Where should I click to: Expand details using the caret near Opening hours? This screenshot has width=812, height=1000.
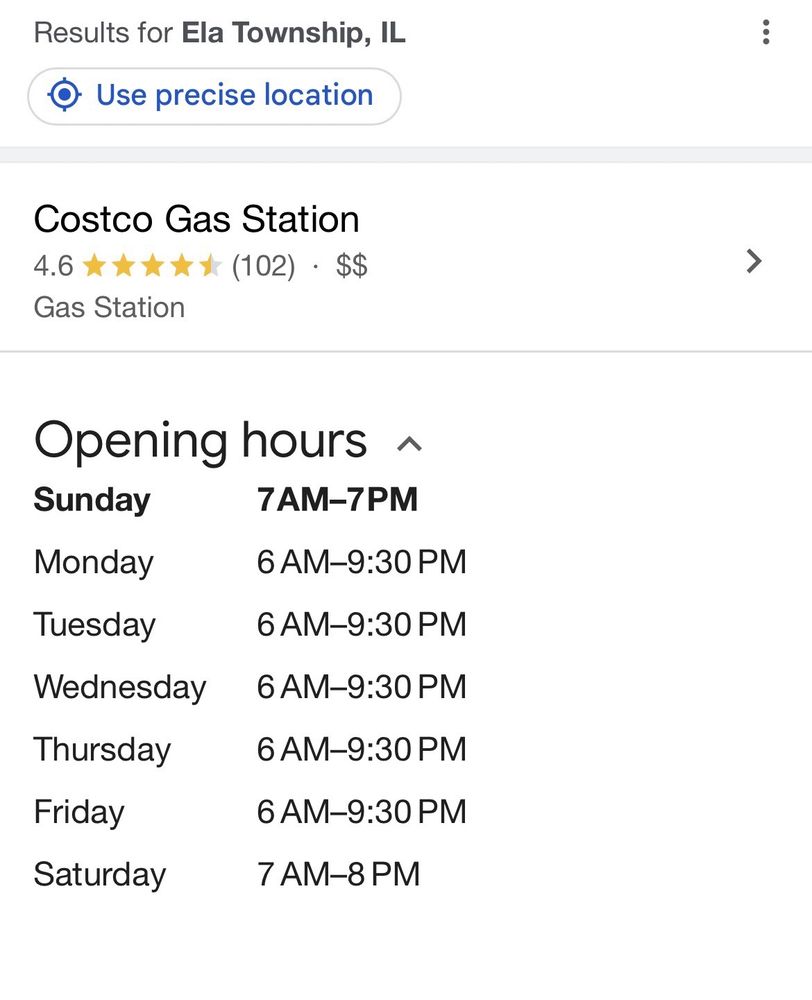coord(410,443)
